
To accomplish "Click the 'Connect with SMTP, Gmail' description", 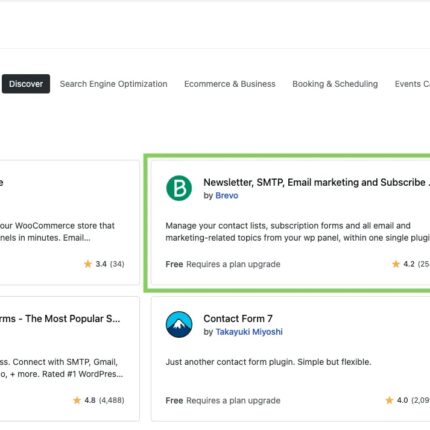I will pos(61,368).
